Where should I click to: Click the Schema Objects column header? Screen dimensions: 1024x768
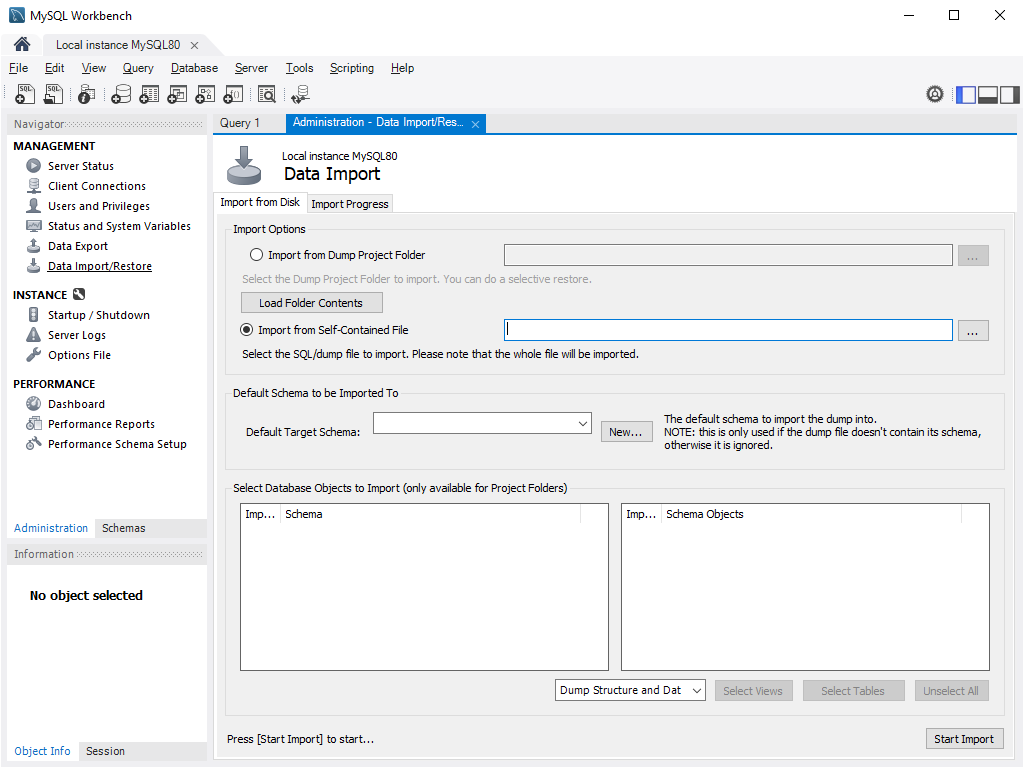[x=811, y=514]
